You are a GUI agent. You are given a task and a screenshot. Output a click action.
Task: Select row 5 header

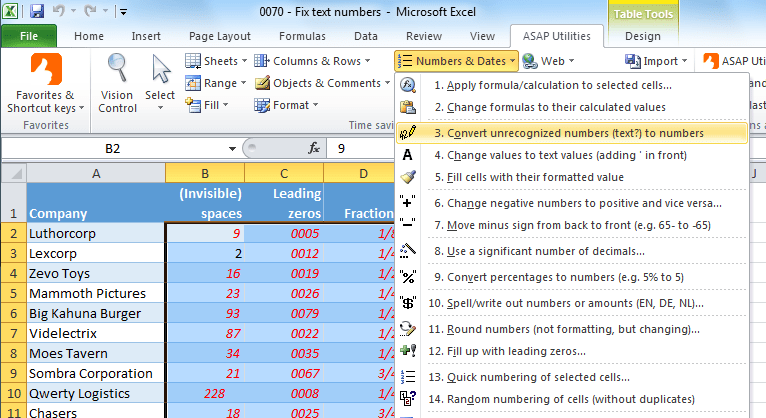[14, 293]
